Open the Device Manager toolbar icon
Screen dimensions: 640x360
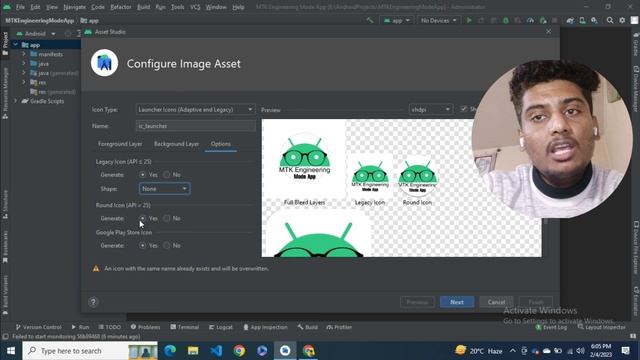pos(582,20)
